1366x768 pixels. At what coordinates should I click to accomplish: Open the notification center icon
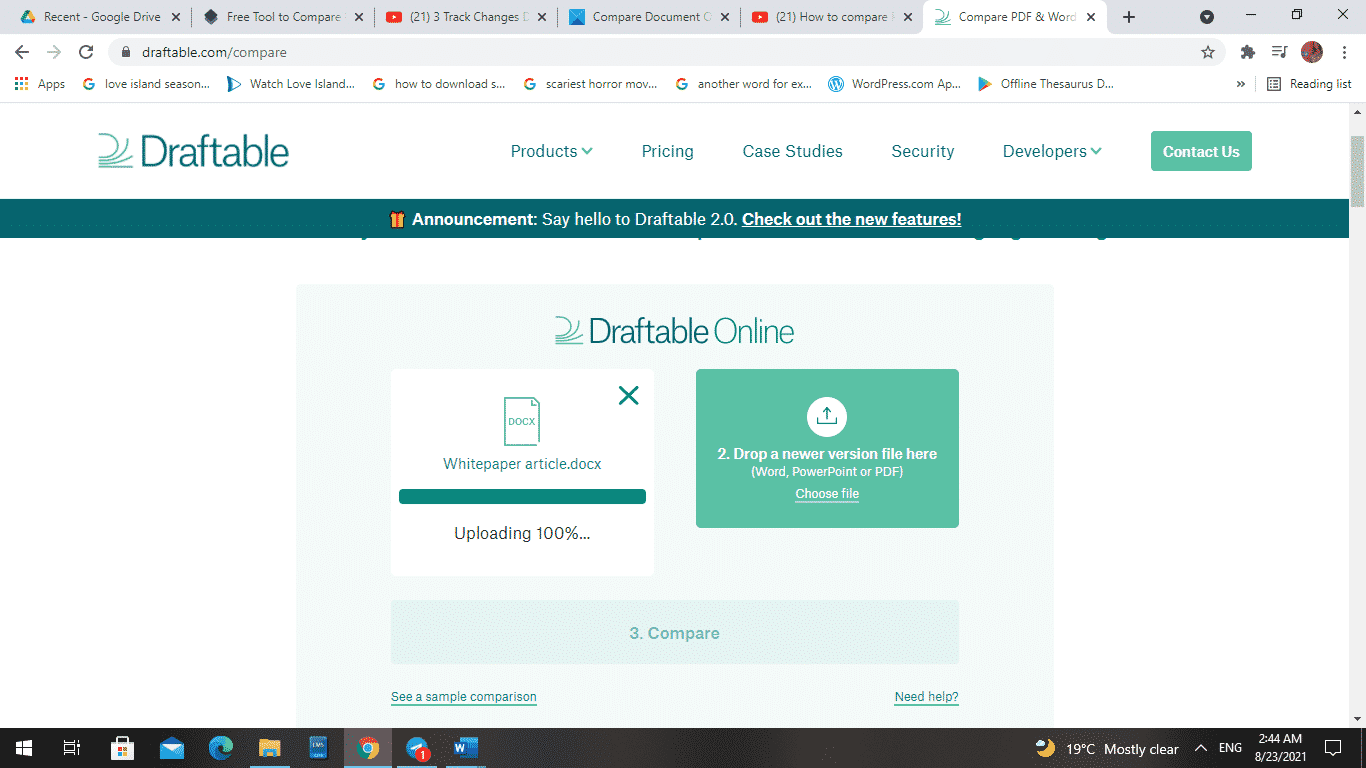pos(1332,747)
